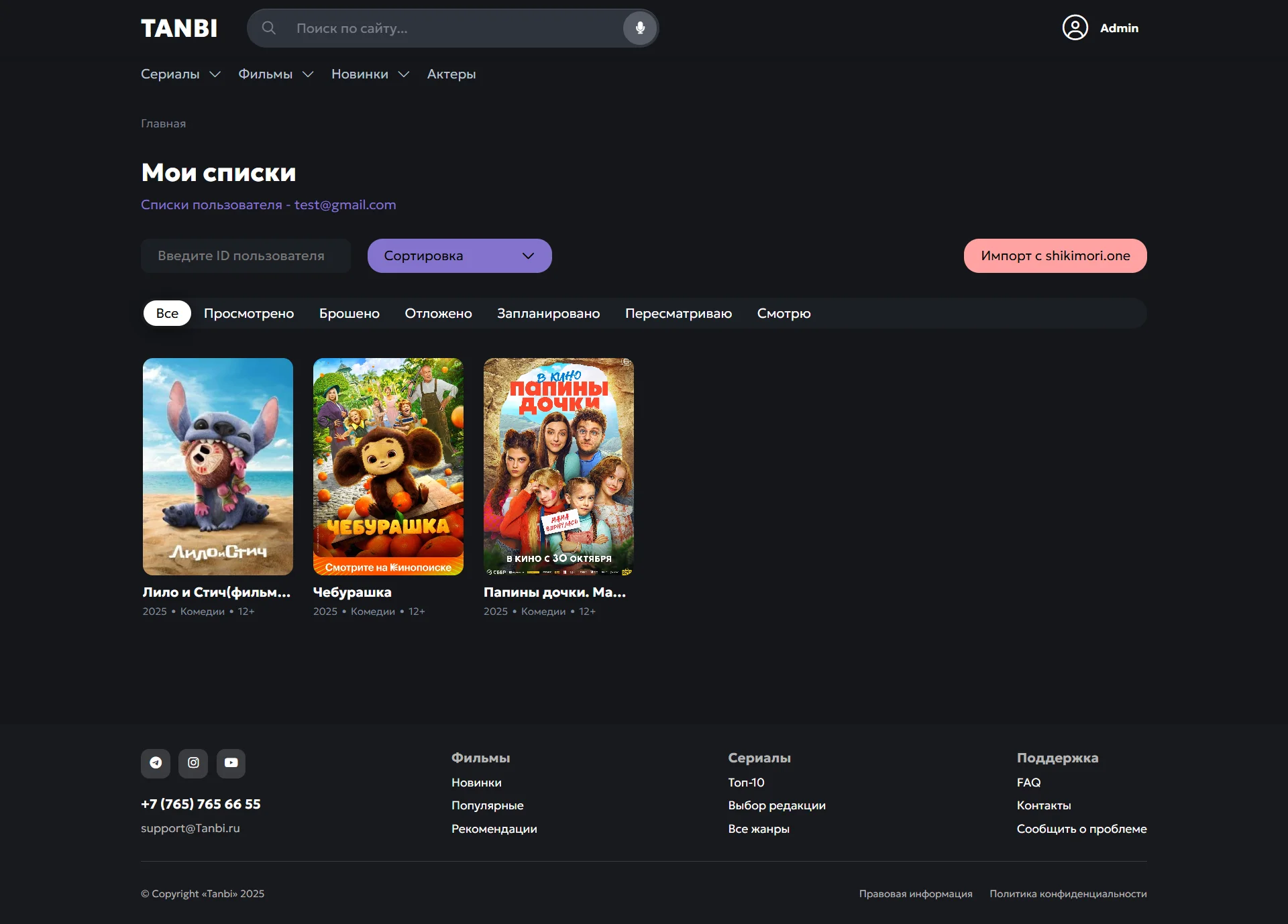Click the magnifier search icon
Image resolution: width=1288 pixels, height=924 pixels.
(269, 28)
